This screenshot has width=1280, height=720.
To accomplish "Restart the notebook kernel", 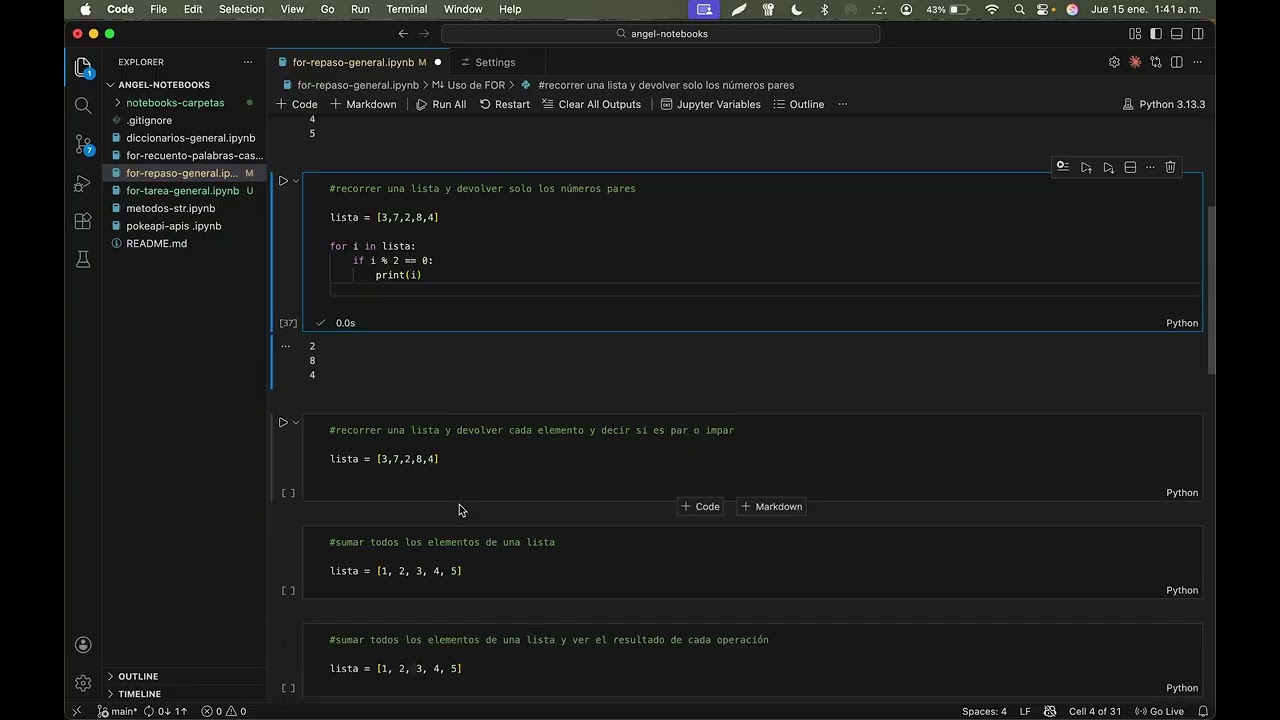I will click(504, 104).
